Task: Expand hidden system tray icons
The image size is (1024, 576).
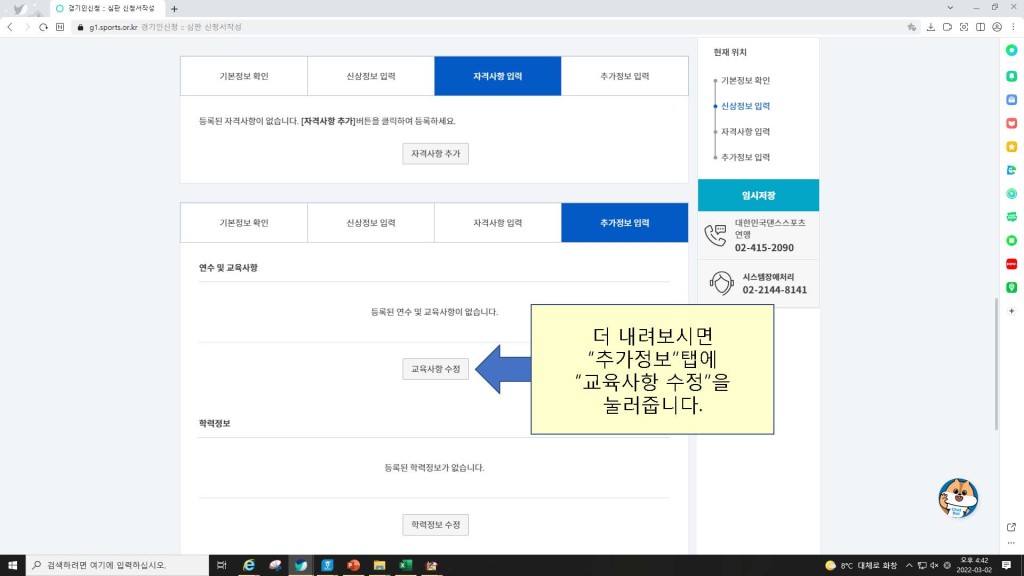Action: (x=907, y=565)
